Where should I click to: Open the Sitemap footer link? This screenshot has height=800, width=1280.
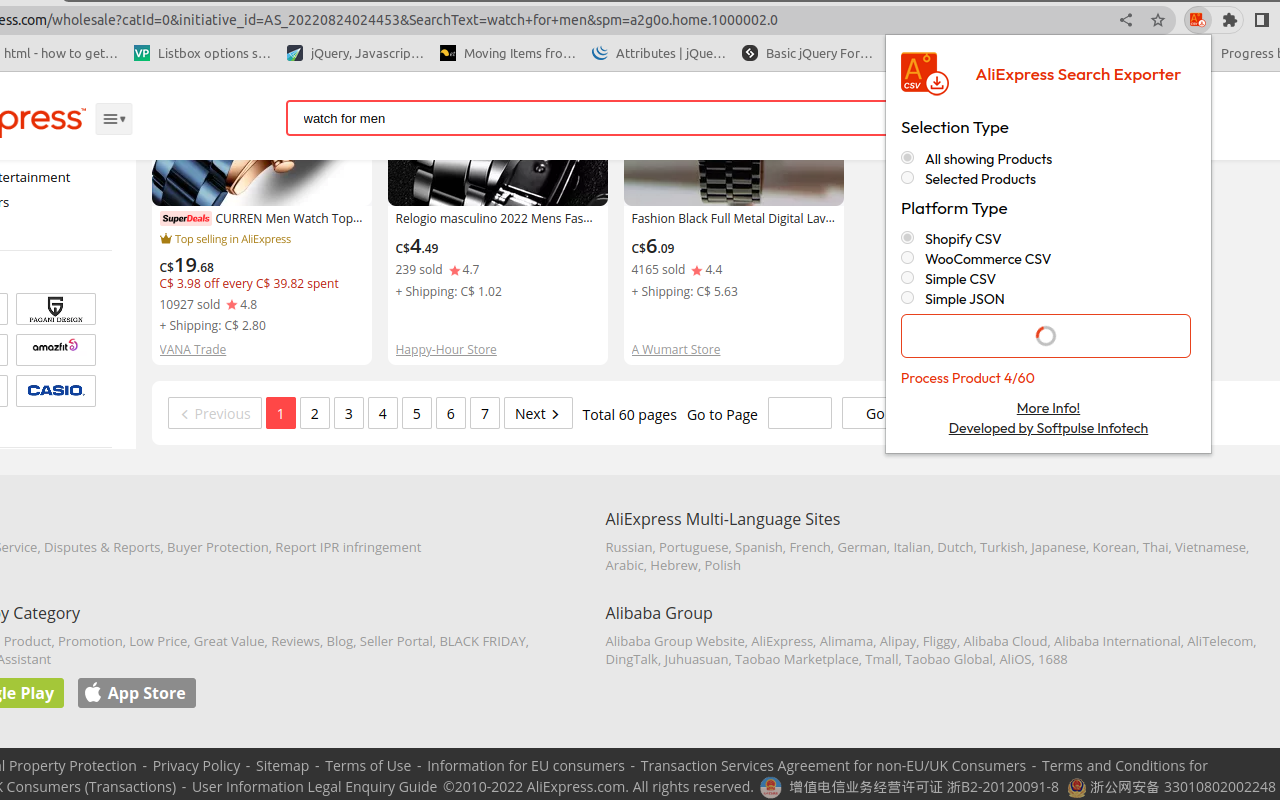[282, 765]
